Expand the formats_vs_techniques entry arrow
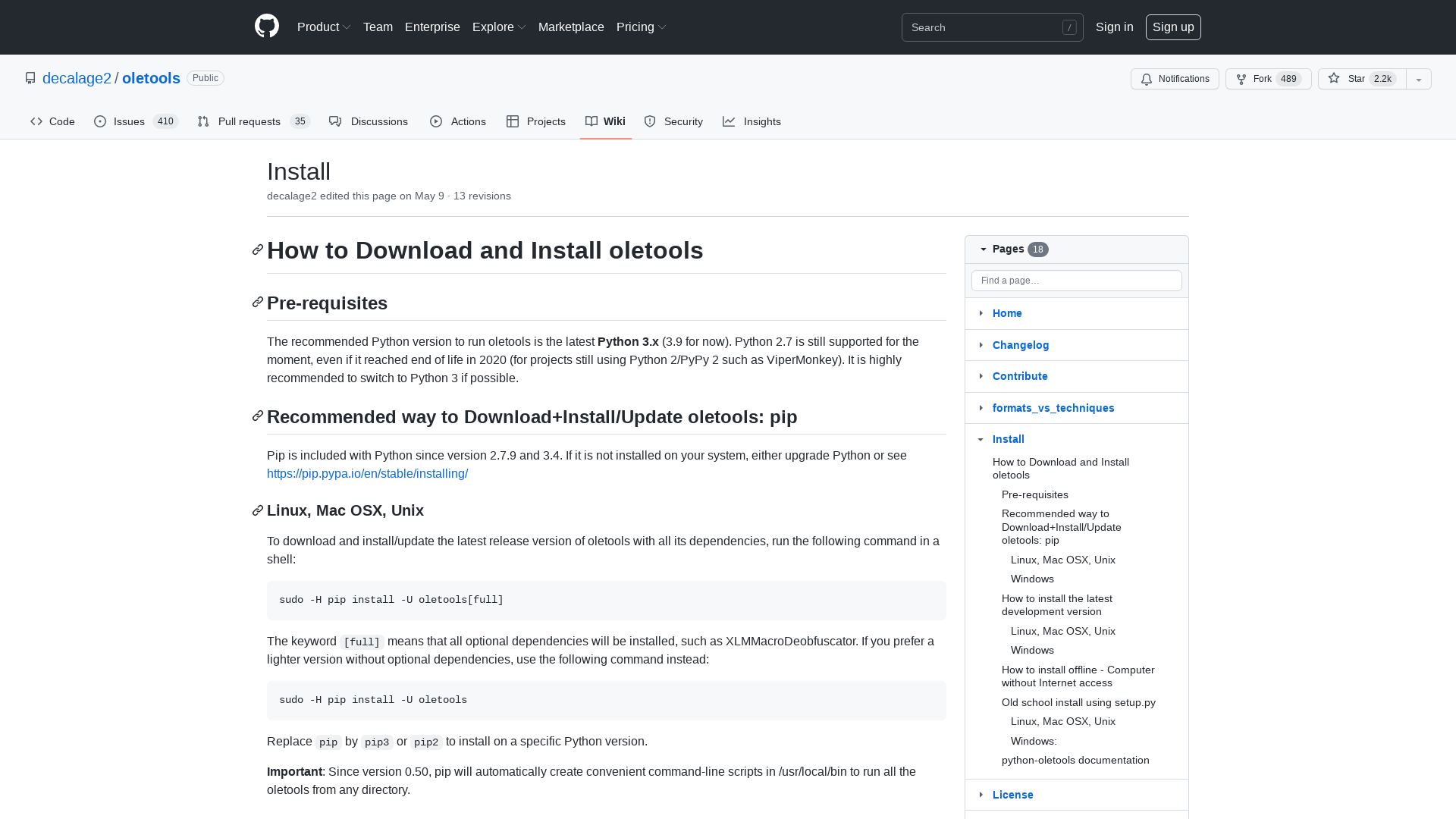 (981, 408)
